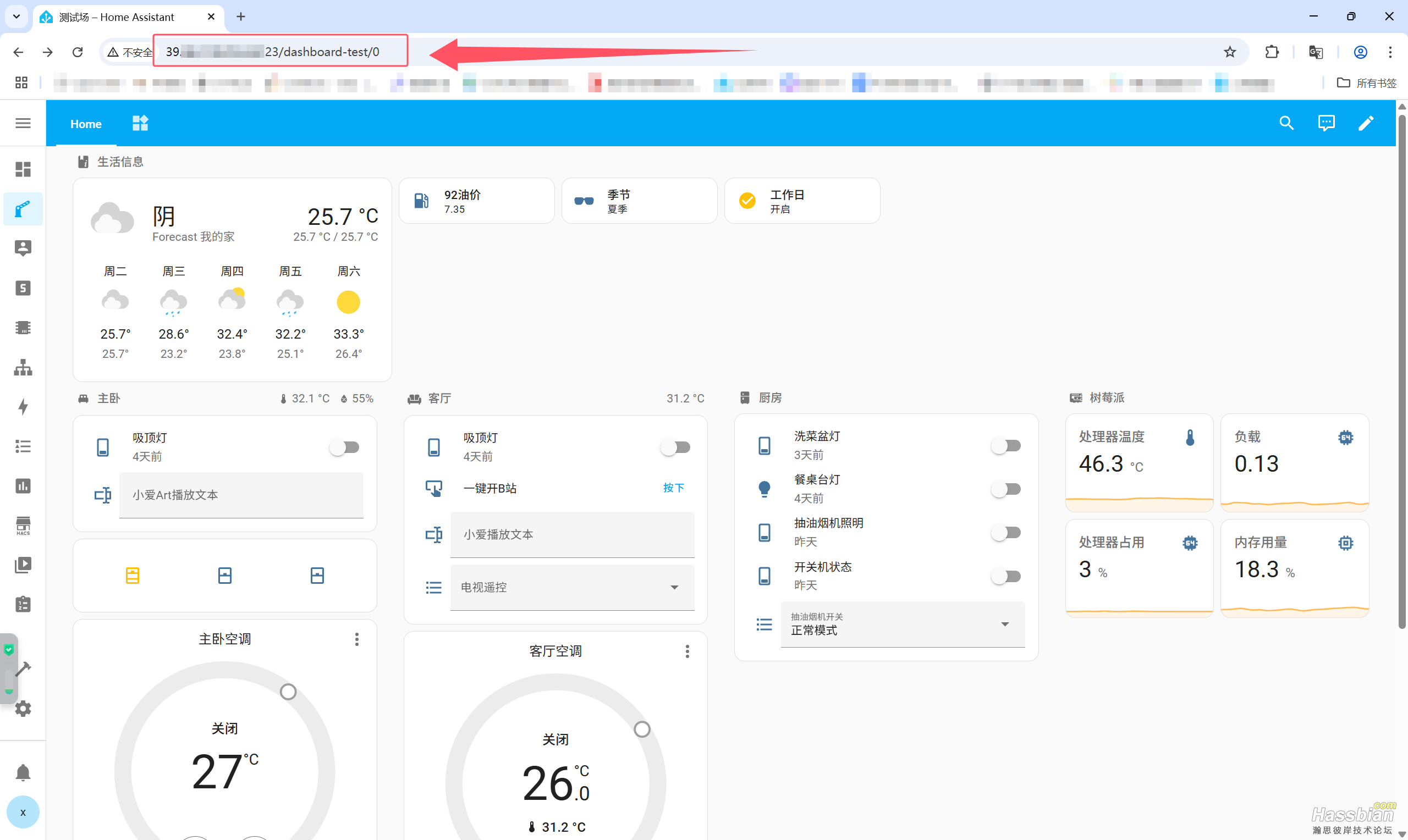Open the Notifications bell in sidebar
Viewport: 1408px width, 840px height.
click(23, 772)
